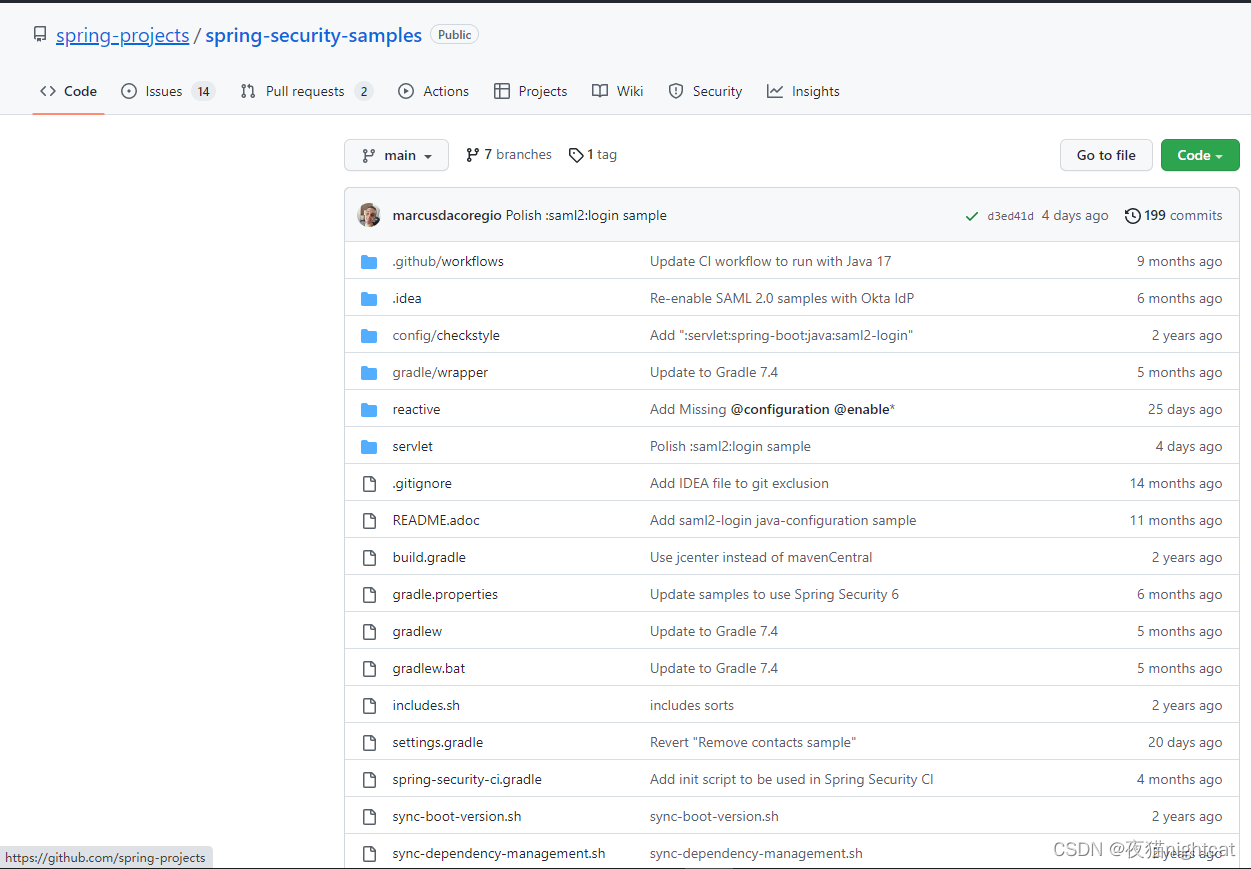Open the build.gradle file

coord(429,558)
